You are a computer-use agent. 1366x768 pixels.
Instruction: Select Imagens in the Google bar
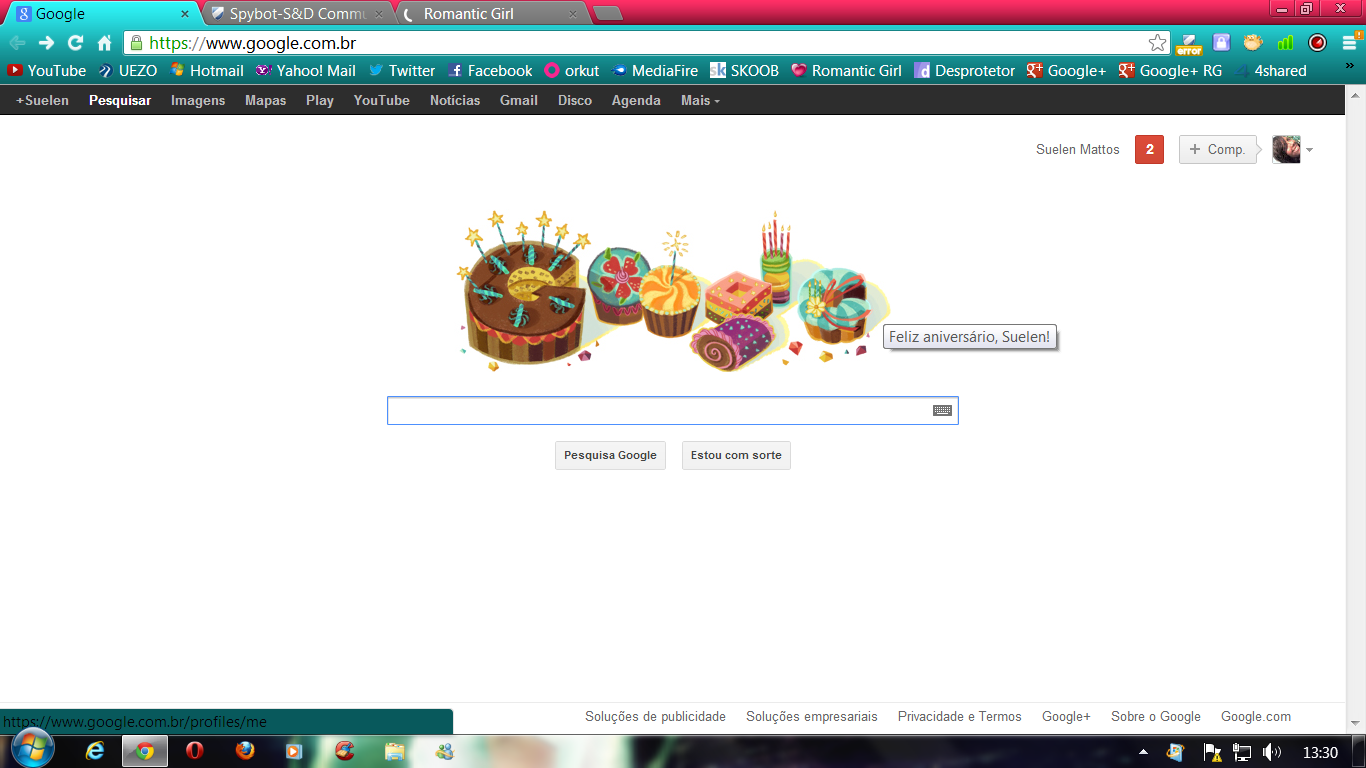pyautogui.click(x=198, y=100)
